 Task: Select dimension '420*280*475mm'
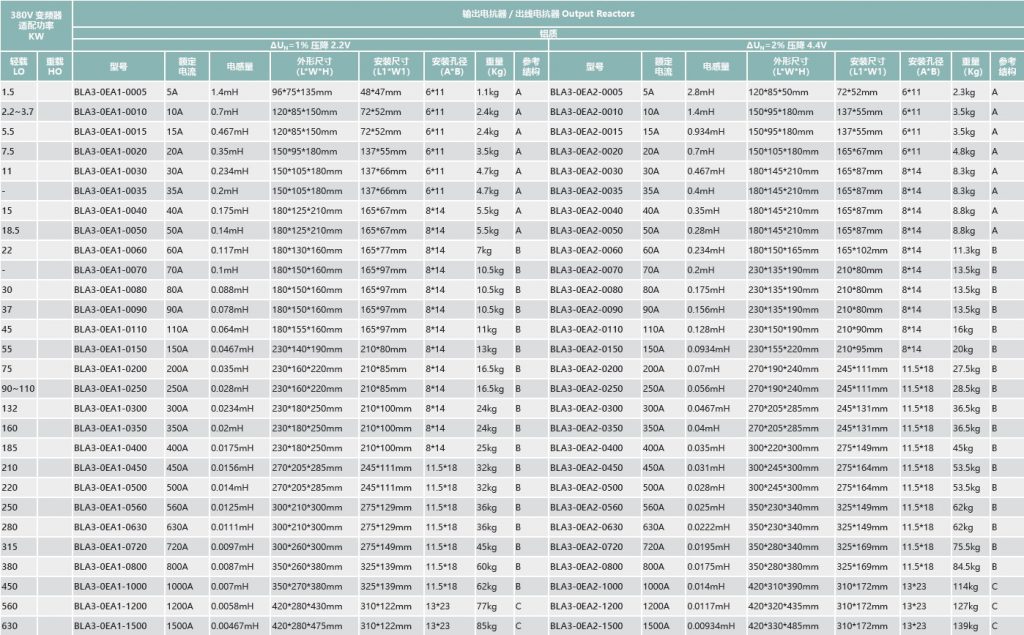click(x=307, y=626)
